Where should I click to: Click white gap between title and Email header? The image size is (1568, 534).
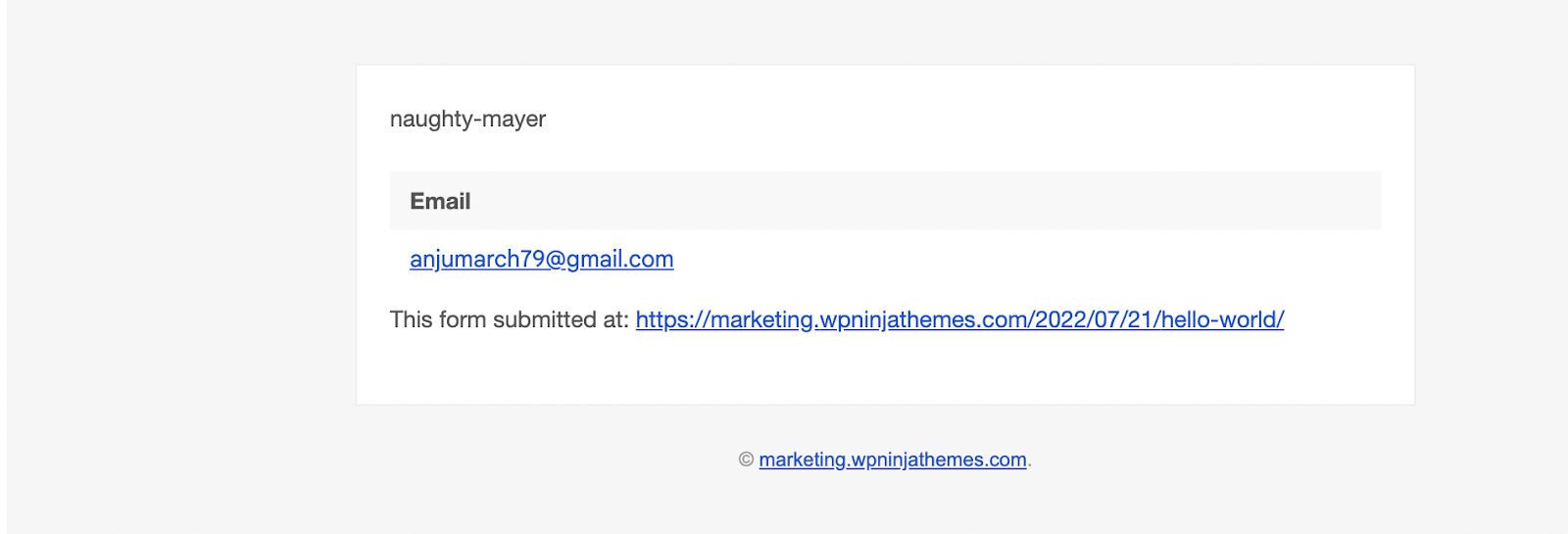coord(885,154)
